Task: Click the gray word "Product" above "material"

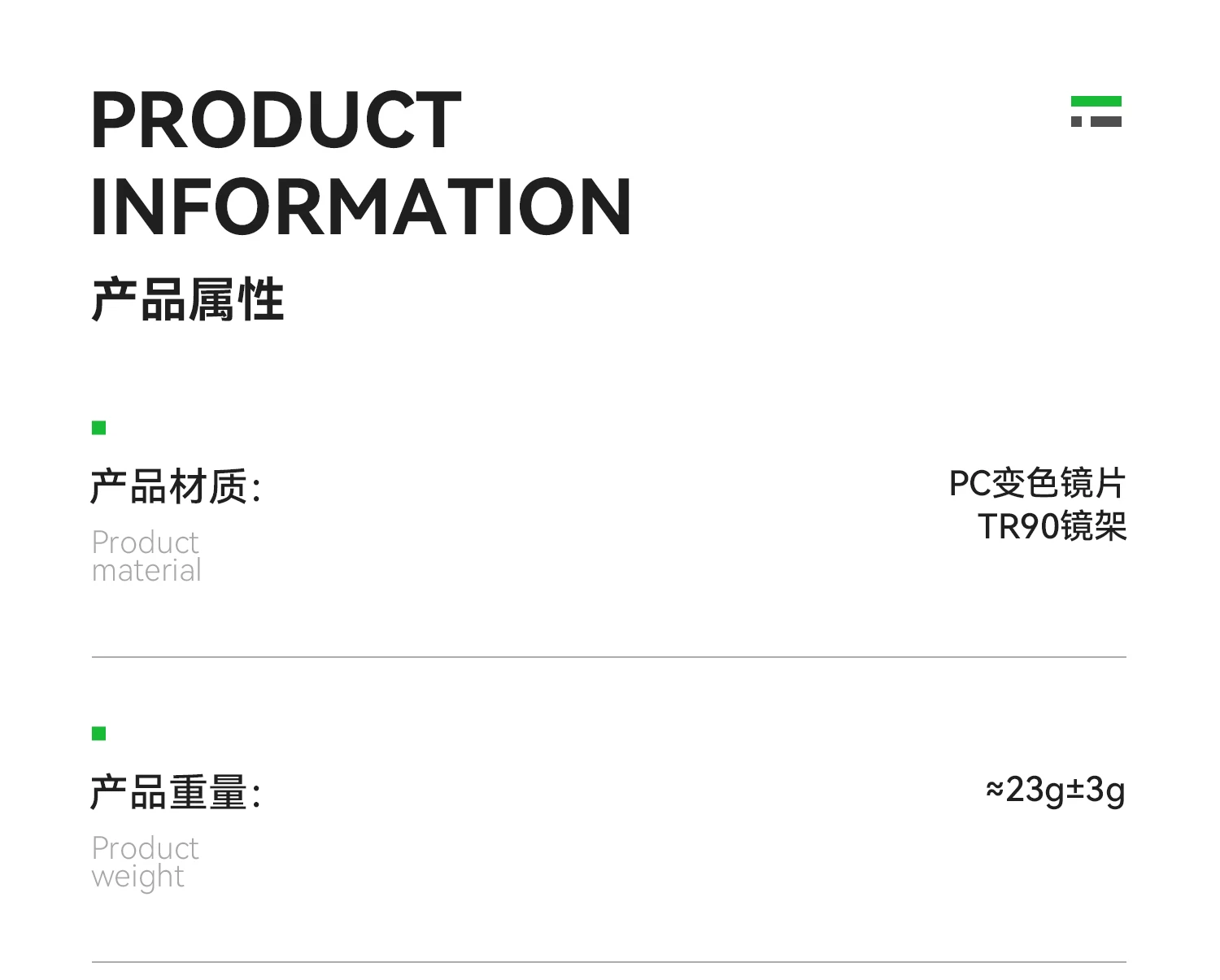Action: (x=145, y=542)
